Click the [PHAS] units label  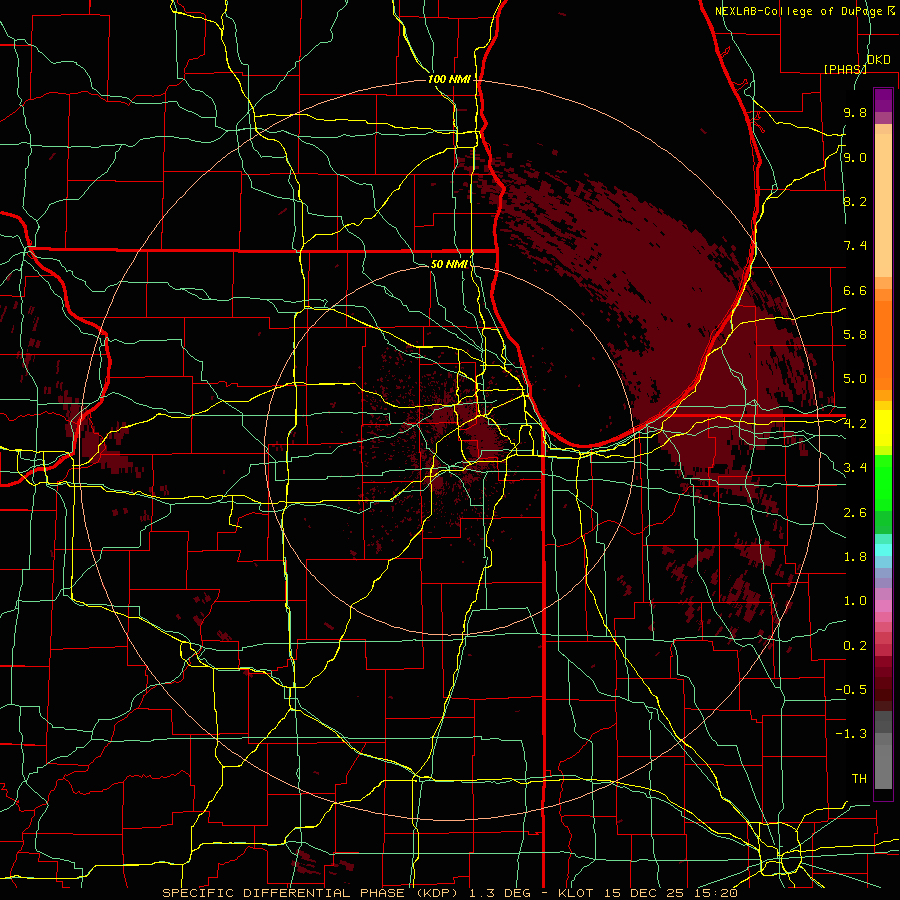[845, 69]
